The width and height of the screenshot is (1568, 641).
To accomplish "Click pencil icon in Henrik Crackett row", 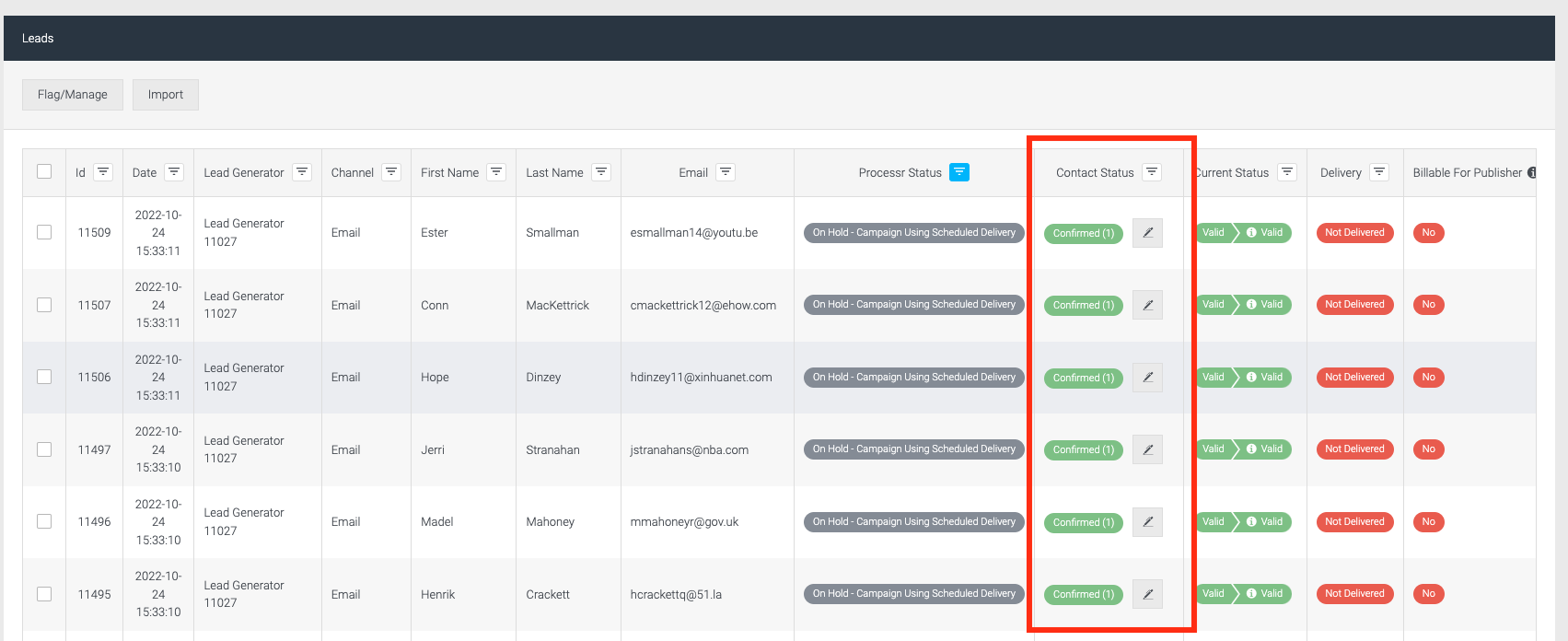I will [1147, 594].
